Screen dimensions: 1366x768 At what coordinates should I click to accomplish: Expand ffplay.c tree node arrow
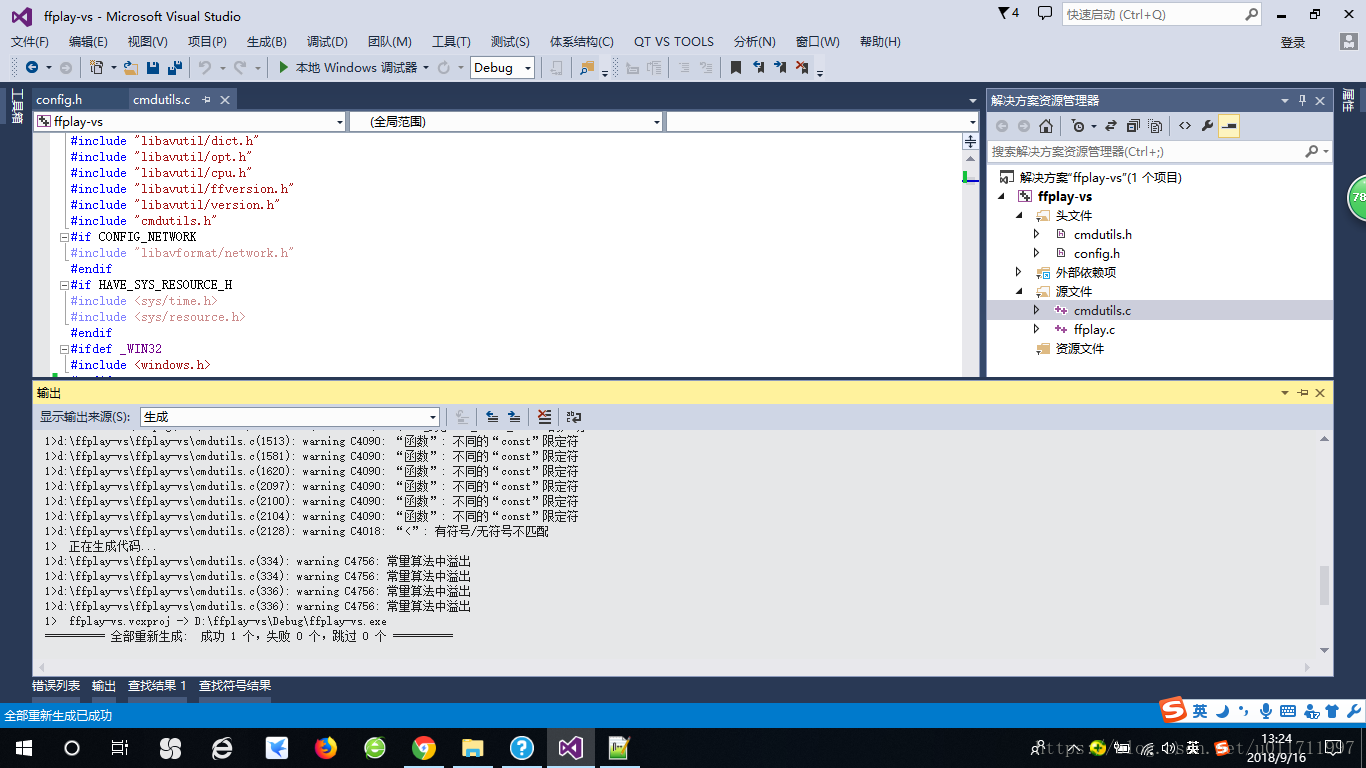tap(1037, 329)
